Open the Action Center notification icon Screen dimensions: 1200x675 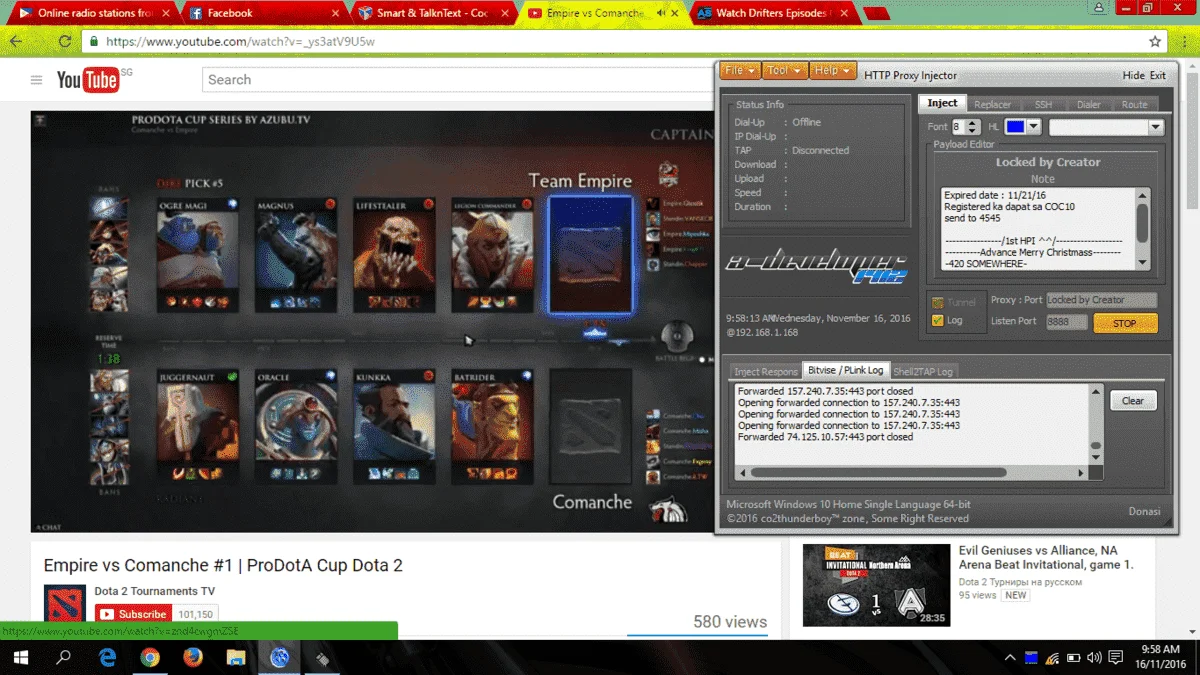[x=1116, y=657]
